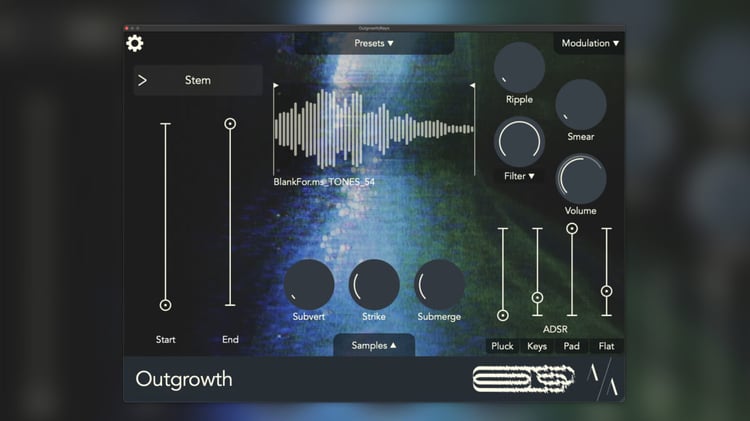Select the Keys envelope preset
This screenshot has width=750, height=421.
pyautogui.click(x=537, y=346)
